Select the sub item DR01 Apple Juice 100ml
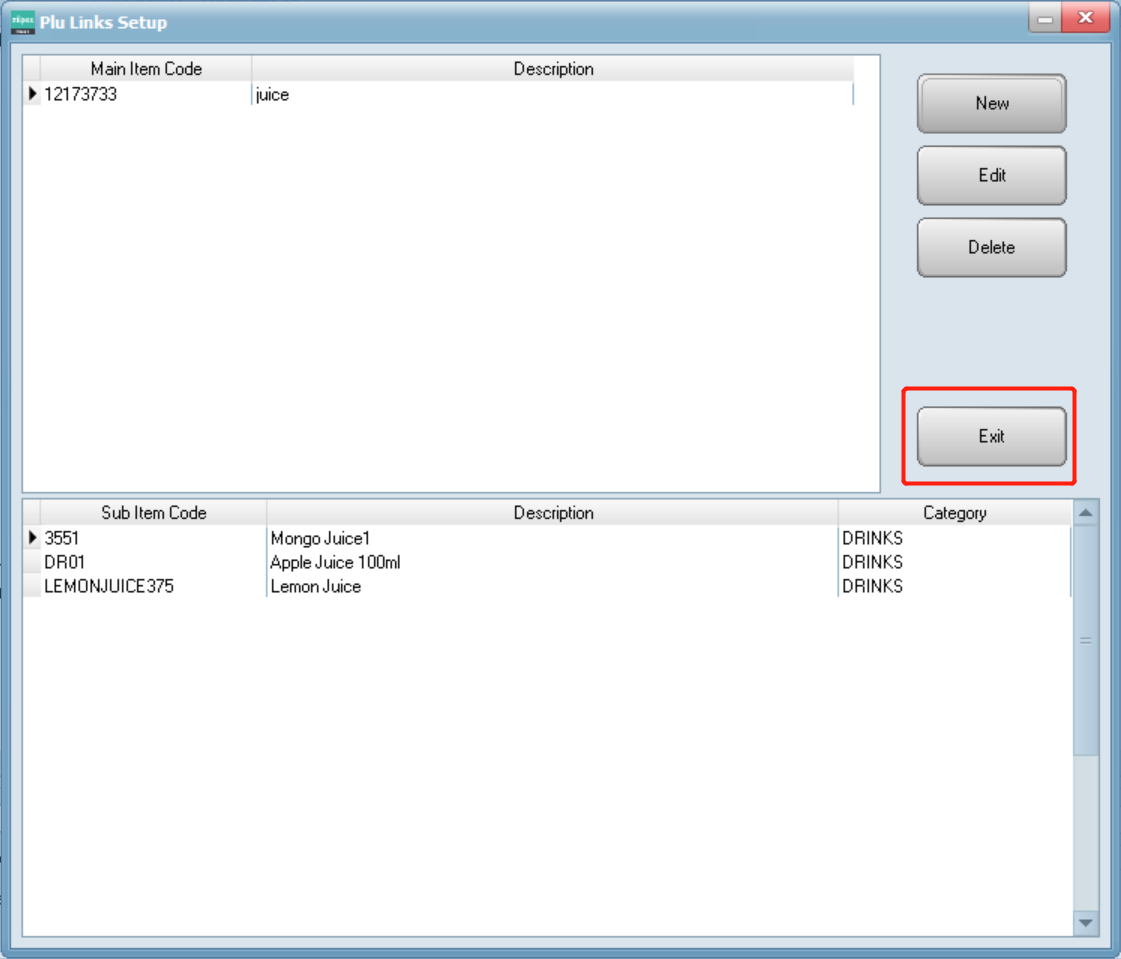The height and width of the screenshot is (959, 1121). pos(150,562)
